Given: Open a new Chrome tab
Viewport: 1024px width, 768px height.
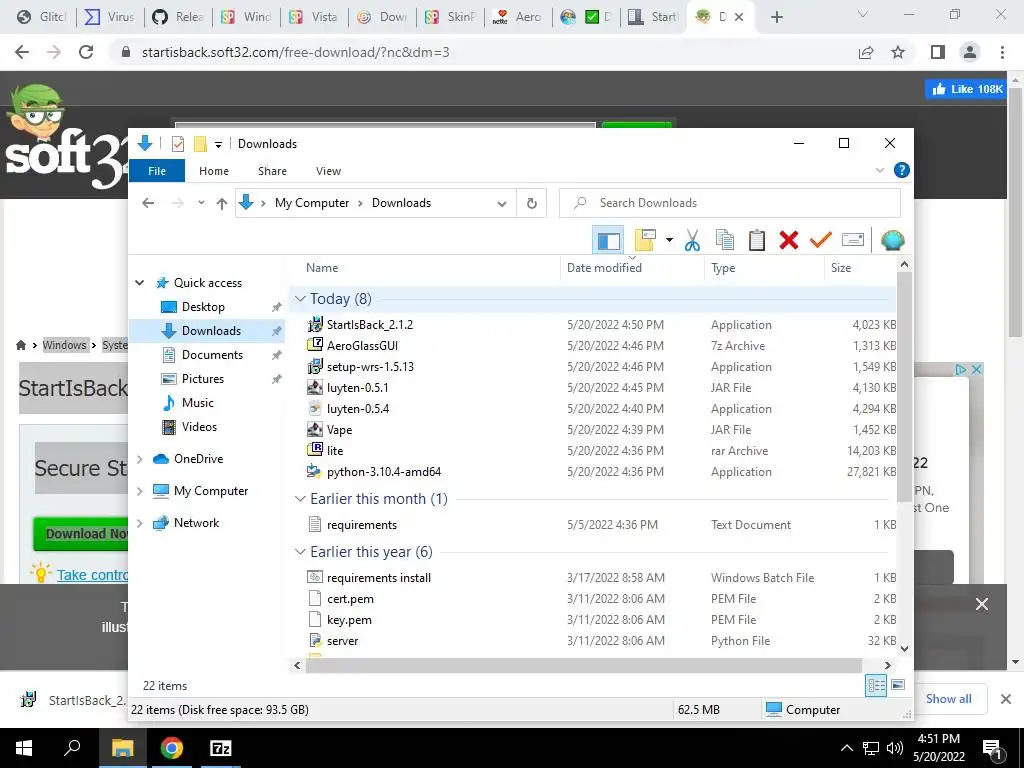Looking at the screenshot, I should 776,17.
